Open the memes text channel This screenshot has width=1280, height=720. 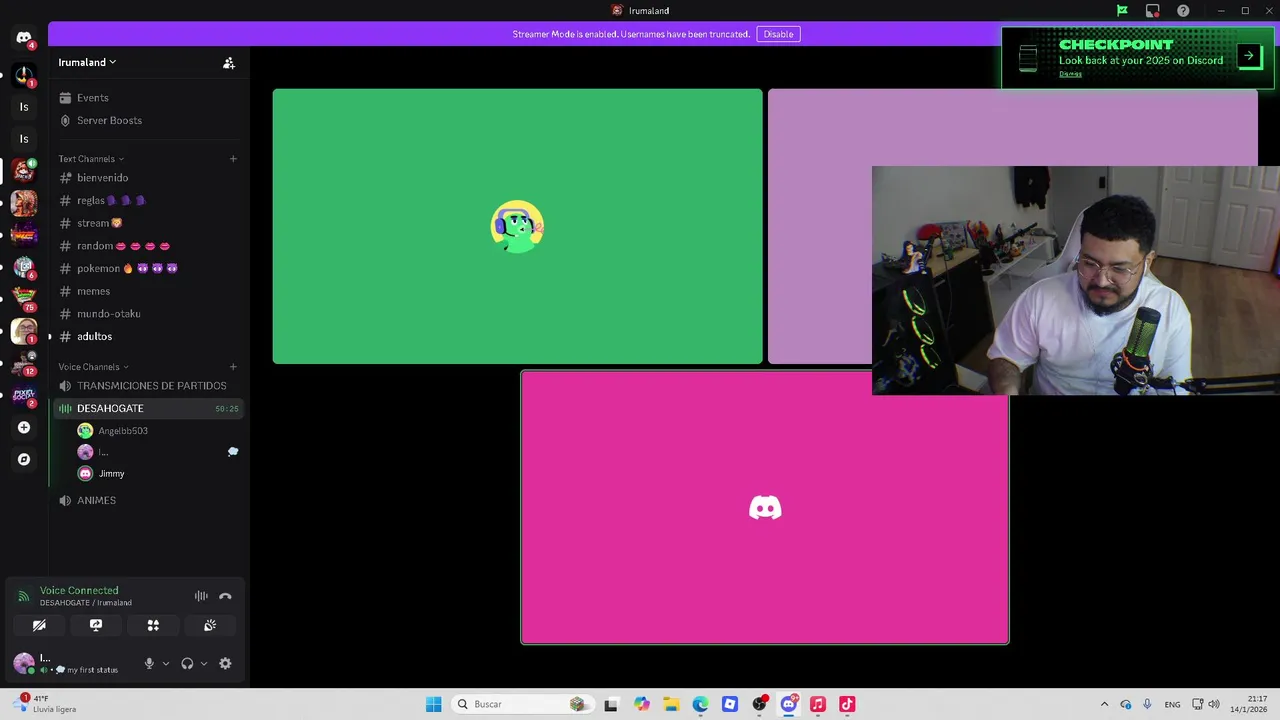[x=149, y=291]
